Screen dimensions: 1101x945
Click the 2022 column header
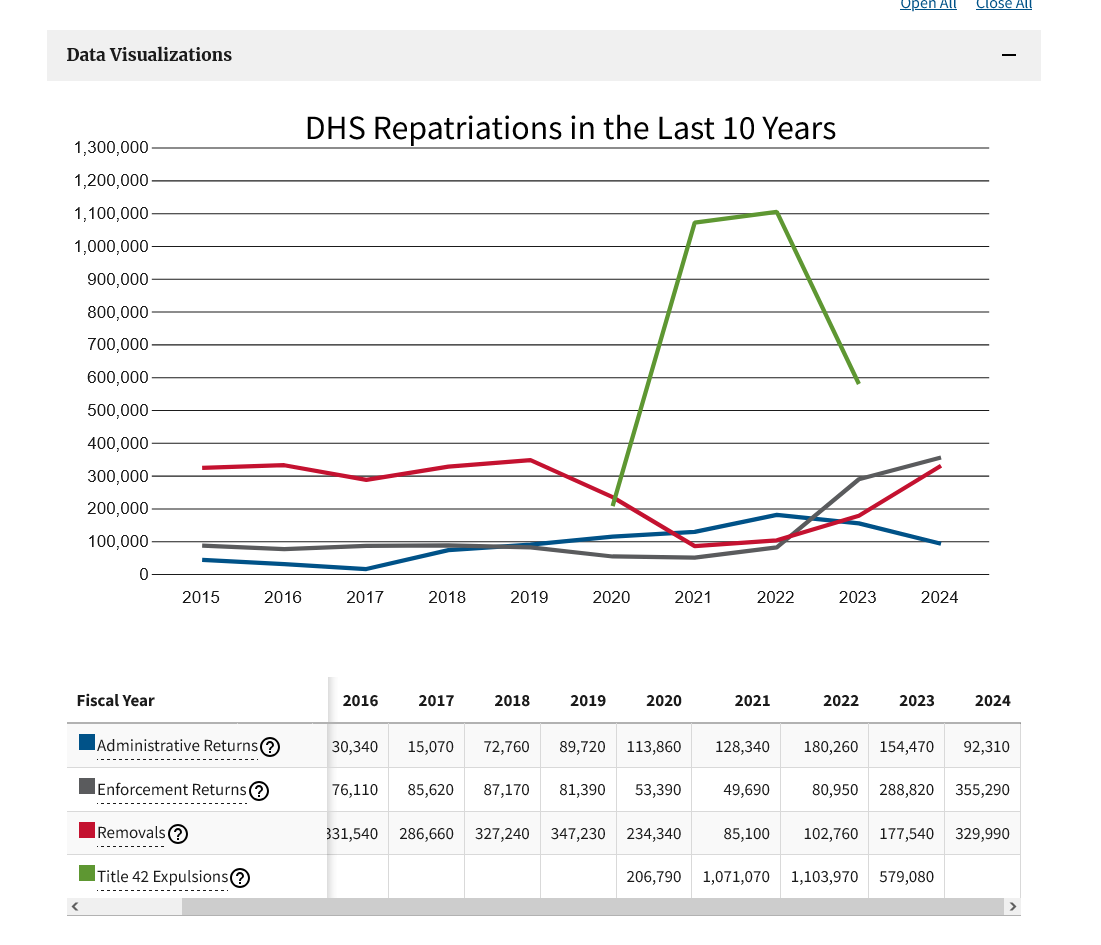[x=840, y=701]
